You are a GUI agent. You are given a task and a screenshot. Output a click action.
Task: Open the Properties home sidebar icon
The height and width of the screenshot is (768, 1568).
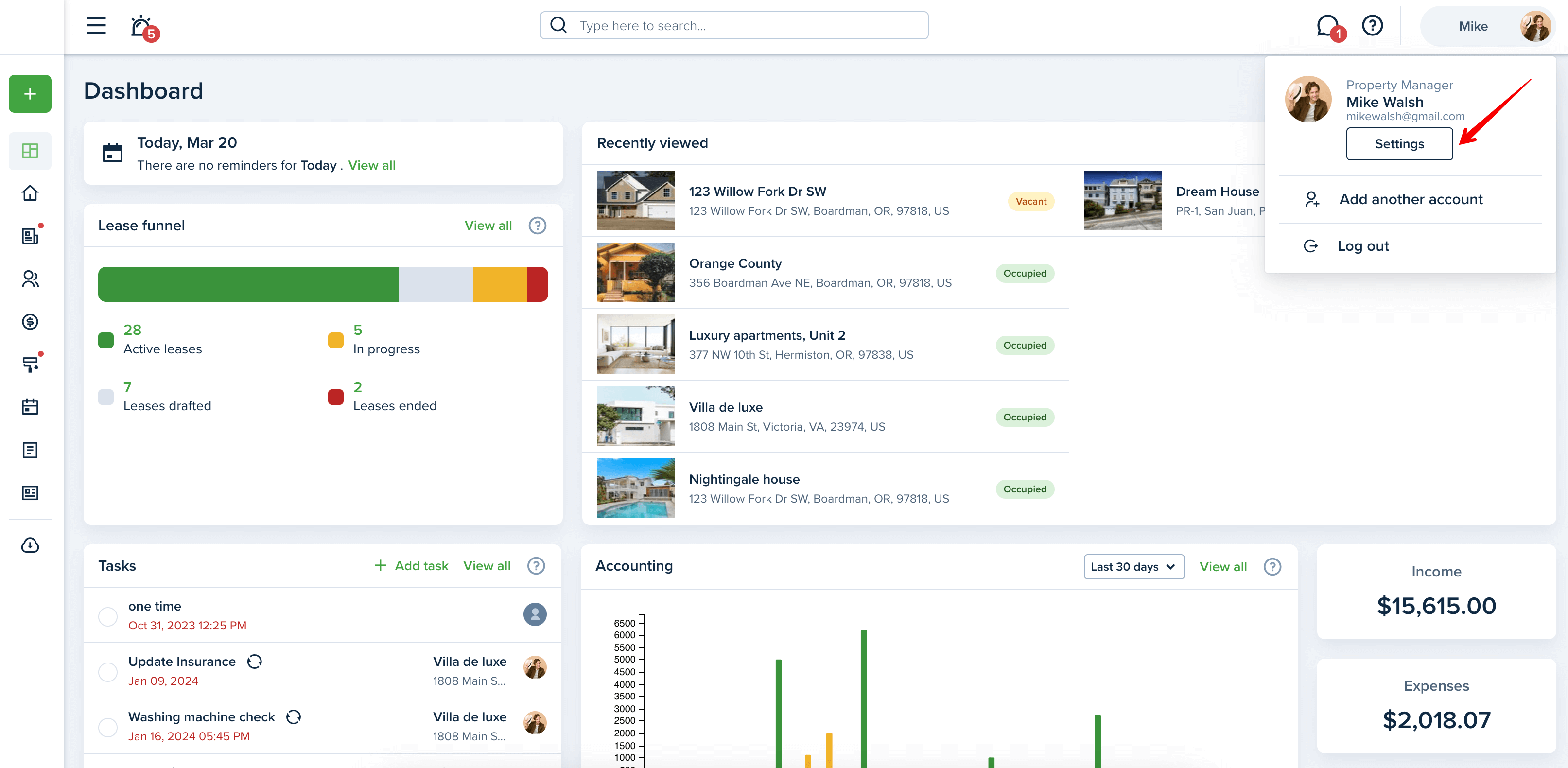tap(30, 193)
